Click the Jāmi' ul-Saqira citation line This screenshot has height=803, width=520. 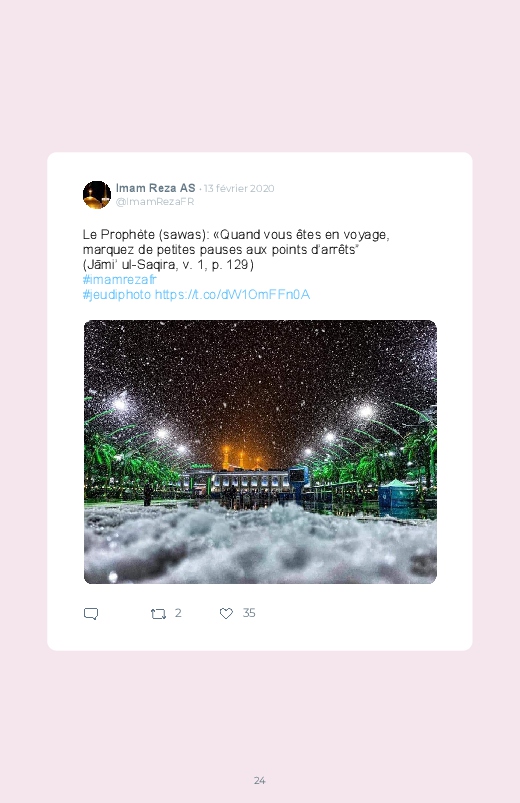tap(168, 265)
